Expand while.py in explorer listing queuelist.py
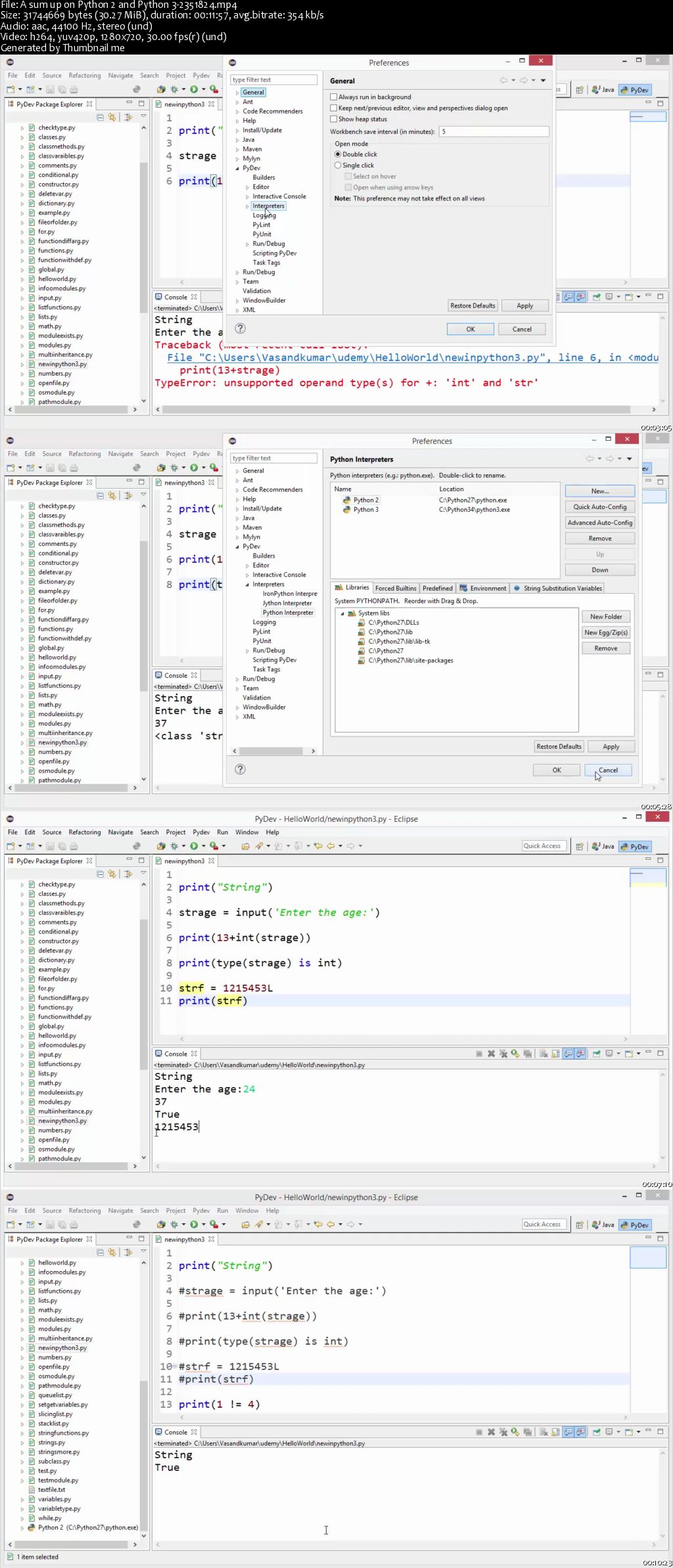The height and width of the screenshot is (1568, 673). point(22,1518)
